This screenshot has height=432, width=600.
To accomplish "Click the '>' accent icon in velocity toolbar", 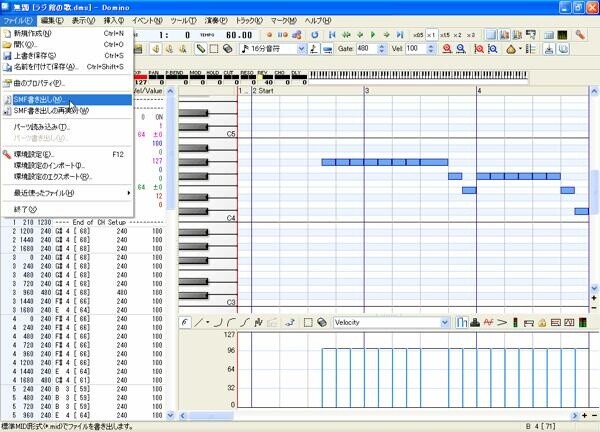I will click(x=502, y=323).
